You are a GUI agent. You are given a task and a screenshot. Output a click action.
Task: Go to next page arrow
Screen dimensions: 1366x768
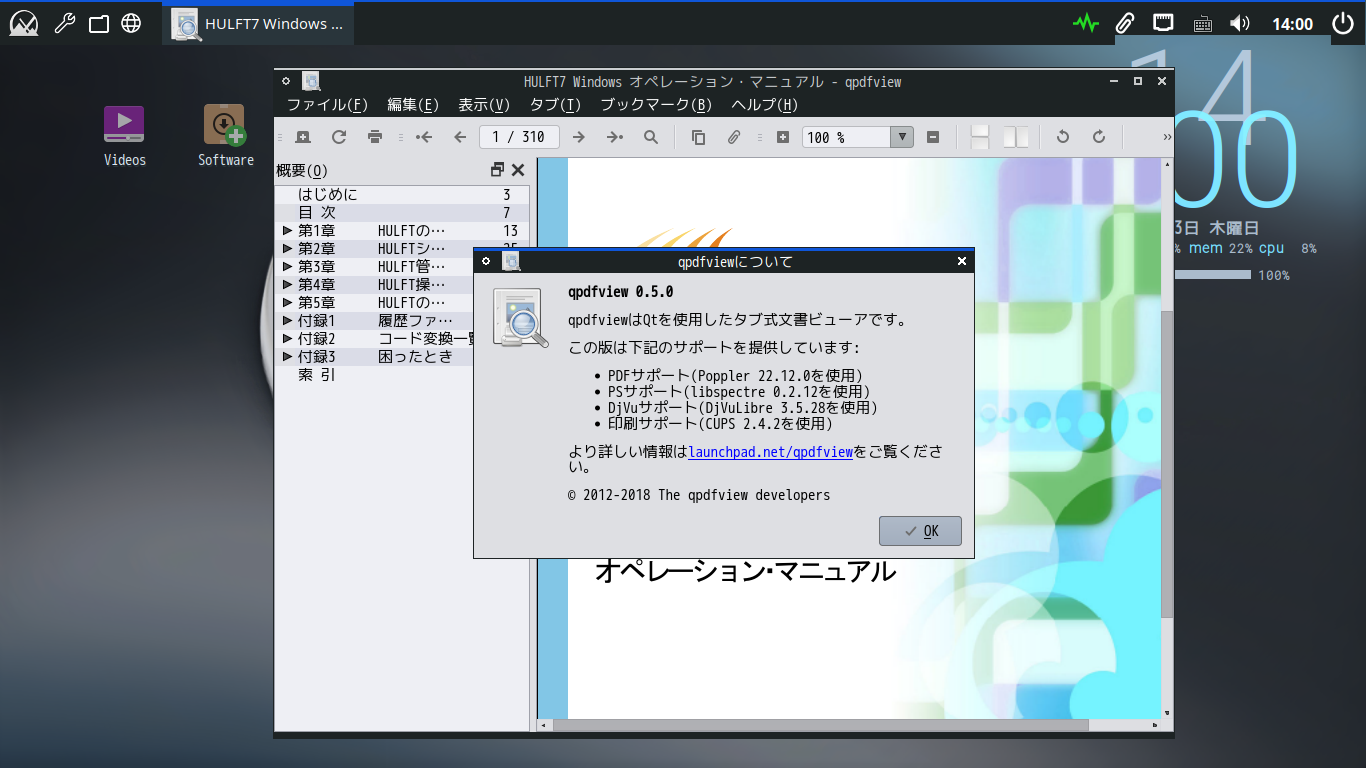(578, 137)
